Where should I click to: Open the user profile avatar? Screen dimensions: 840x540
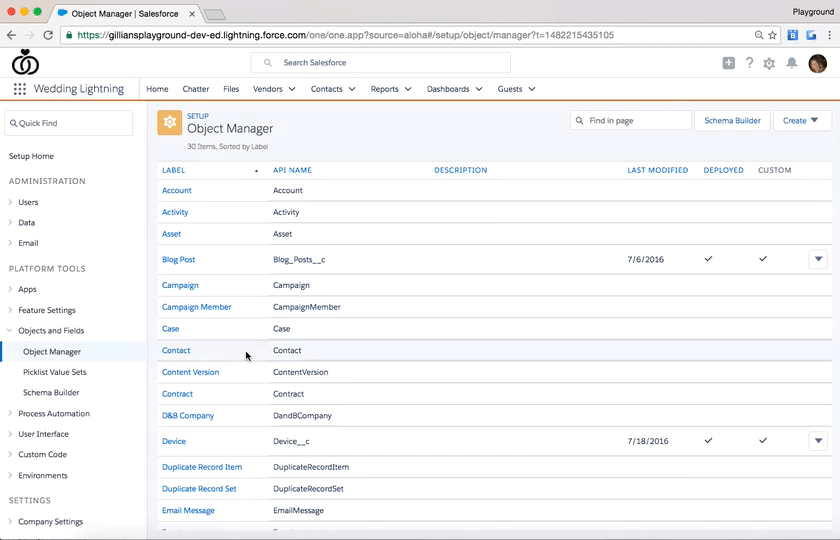(818, 63)
